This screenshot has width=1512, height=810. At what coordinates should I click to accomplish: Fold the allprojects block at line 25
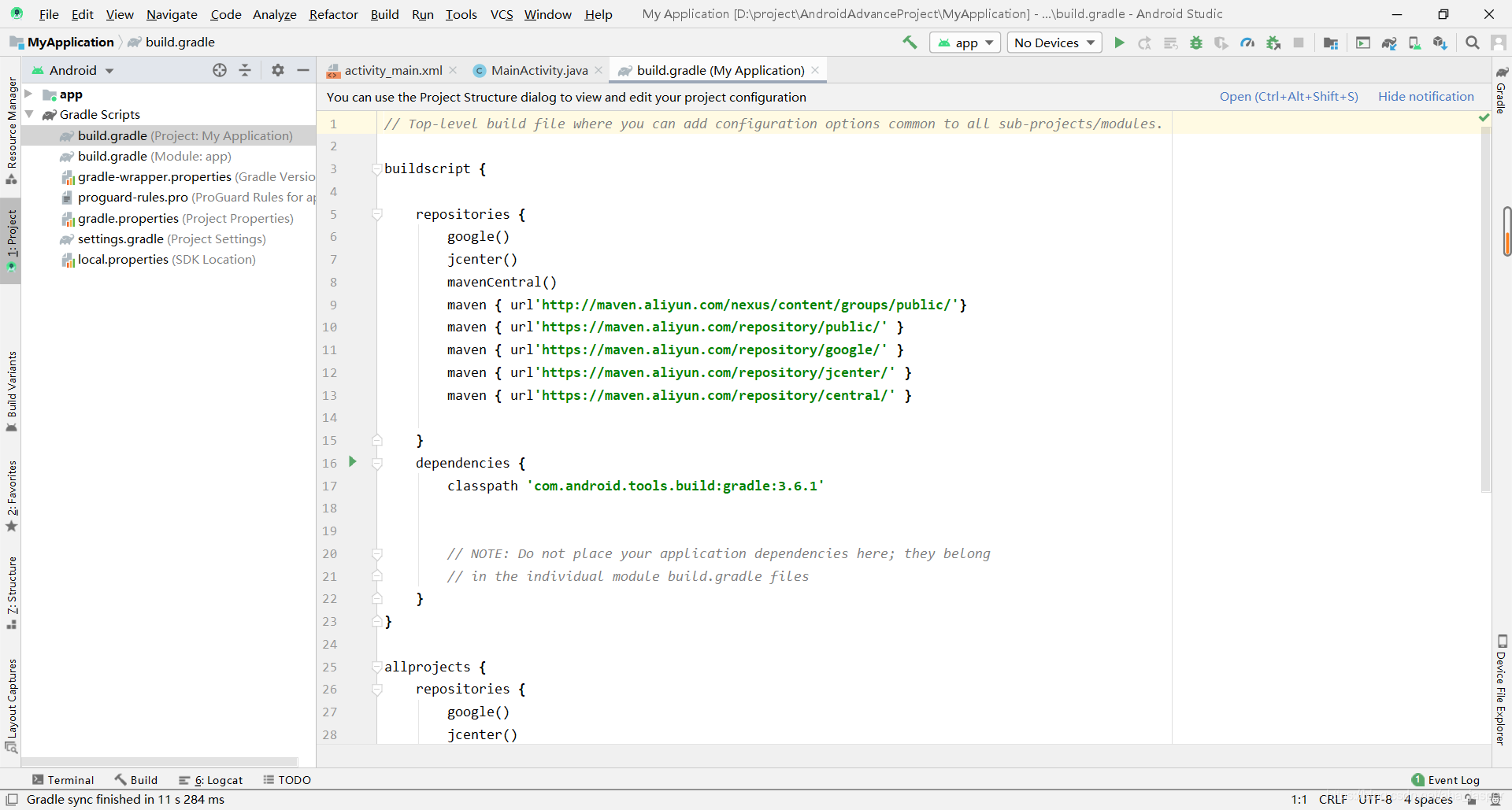click(377, 667)
